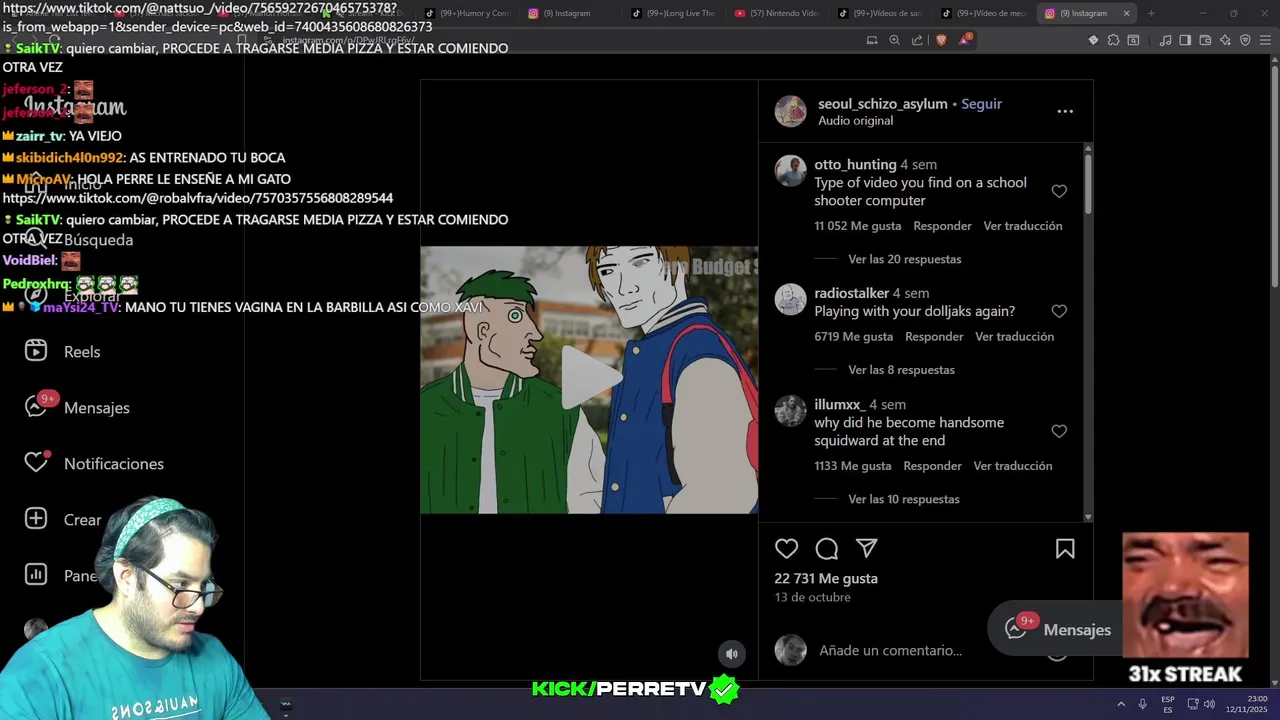Click the Reels sidebar icon
The image size is (1280, 720).
[36, 351]
